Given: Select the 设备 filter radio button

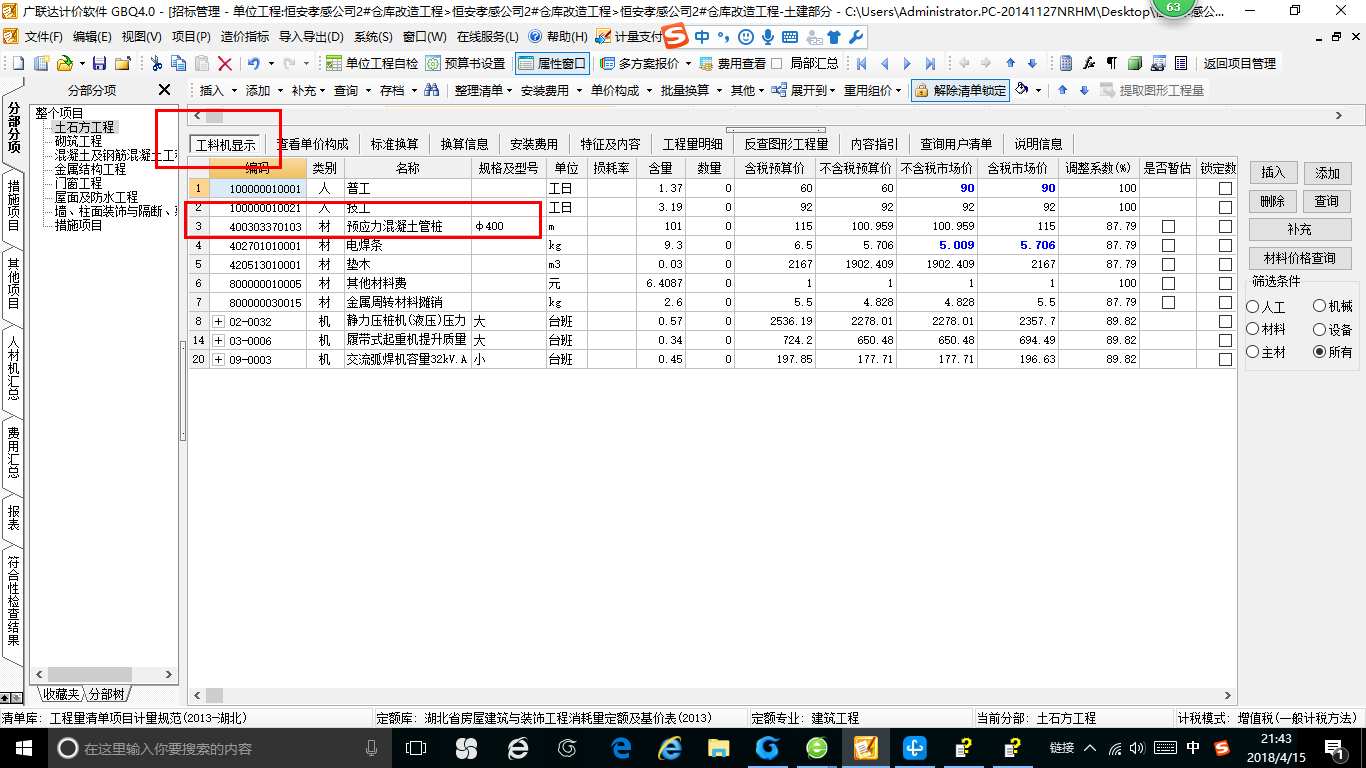Looking at the screenshot, I should [x=1320, y=329].
